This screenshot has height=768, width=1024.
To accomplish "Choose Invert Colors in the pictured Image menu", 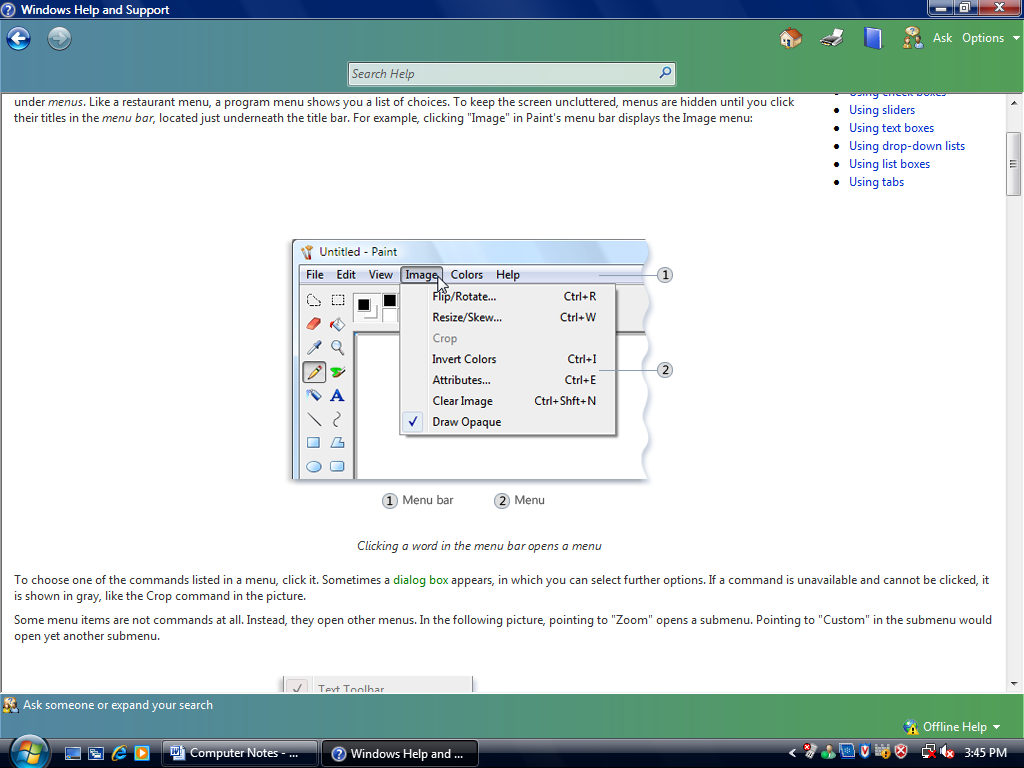I will point(508,359).
